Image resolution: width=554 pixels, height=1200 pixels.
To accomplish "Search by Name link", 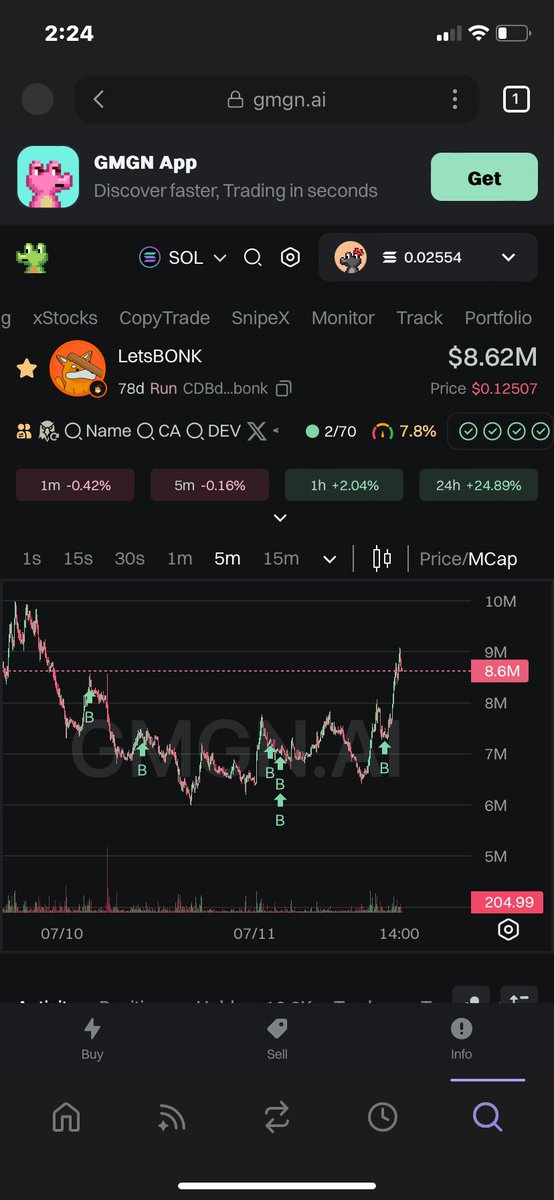I will pyautogui.click(x=98, y=431).
